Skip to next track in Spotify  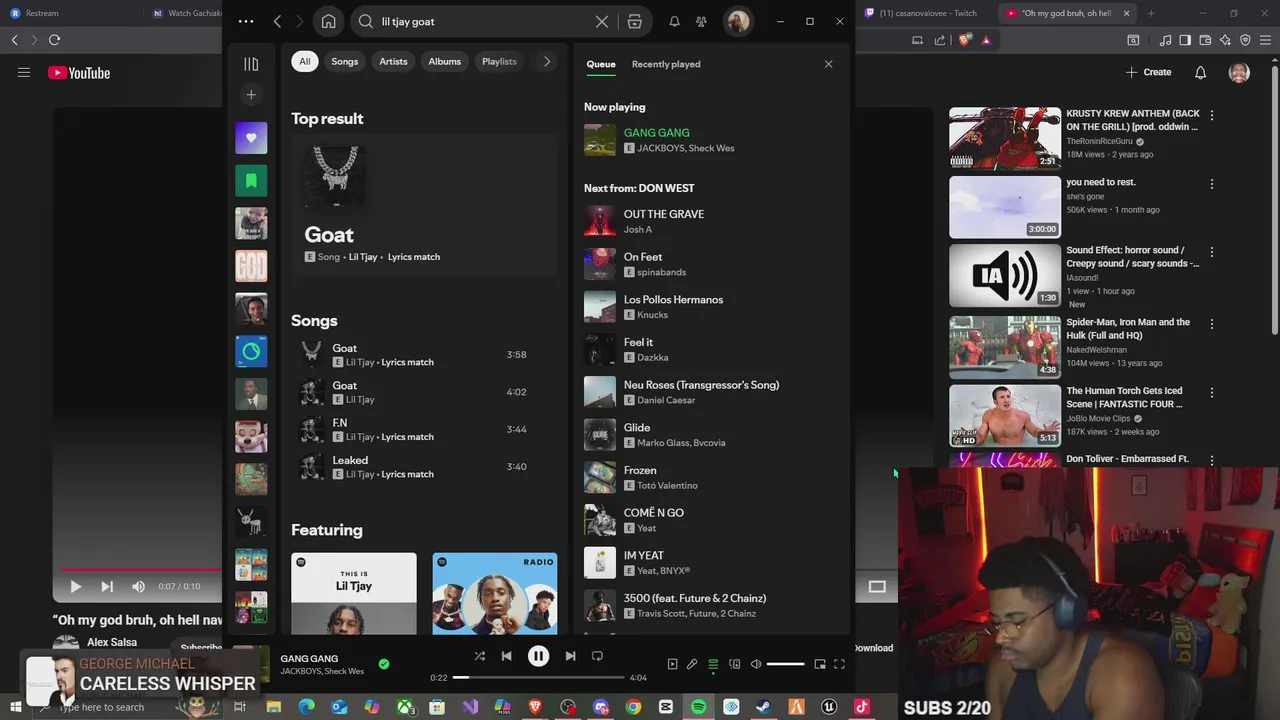coord(570,656)
